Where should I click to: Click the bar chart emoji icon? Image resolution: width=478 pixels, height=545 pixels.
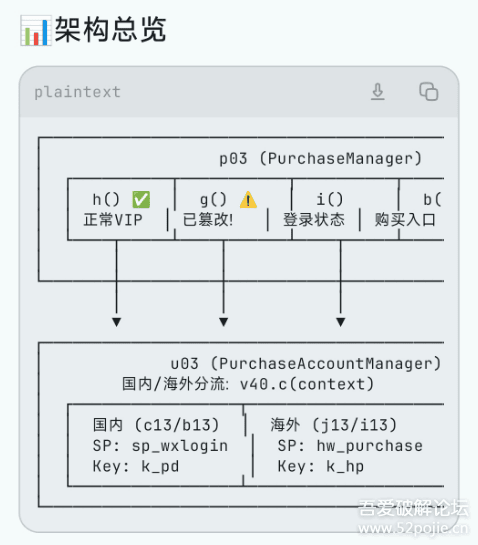36,31
